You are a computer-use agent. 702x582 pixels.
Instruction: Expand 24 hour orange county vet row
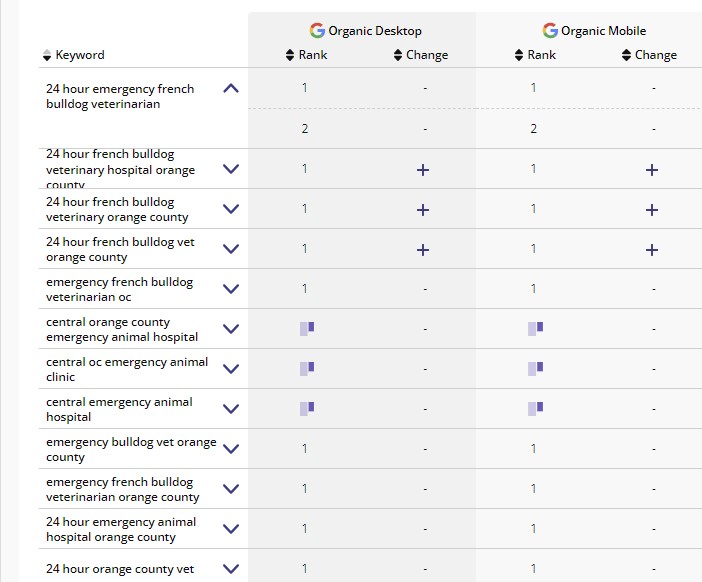point(231,569)
